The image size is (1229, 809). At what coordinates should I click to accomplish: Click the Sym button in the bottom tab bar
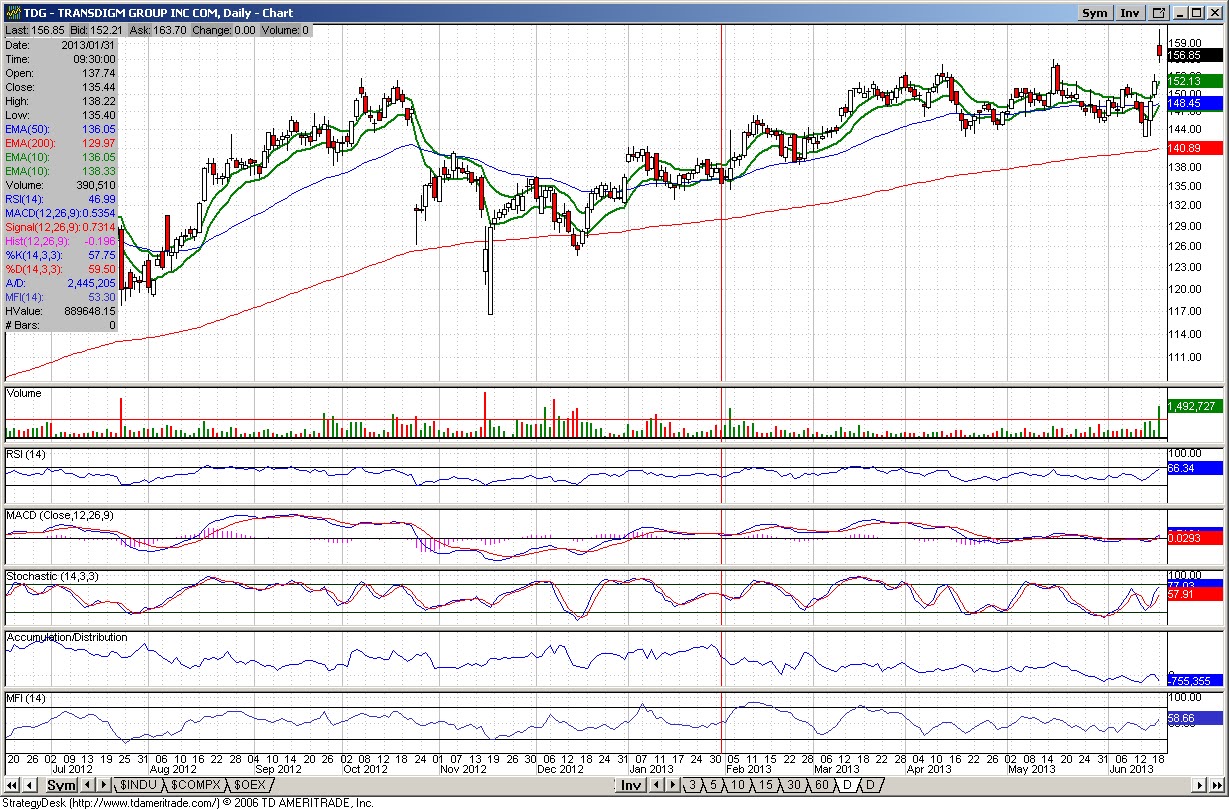pos(60,786)
